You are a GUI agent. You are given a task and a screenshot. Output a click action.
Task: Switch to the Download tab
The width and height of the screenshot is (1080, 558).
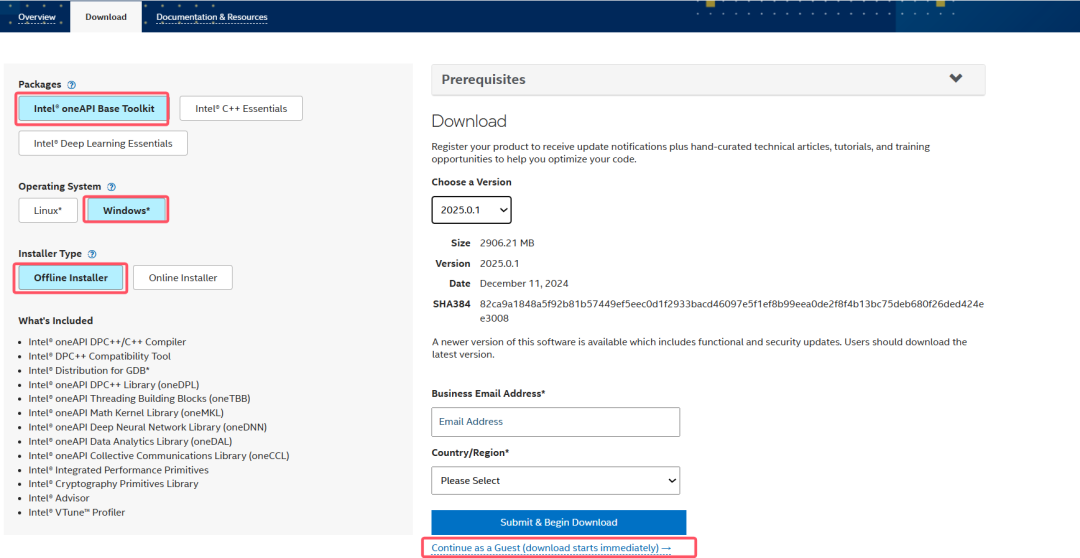click(106, 17)
